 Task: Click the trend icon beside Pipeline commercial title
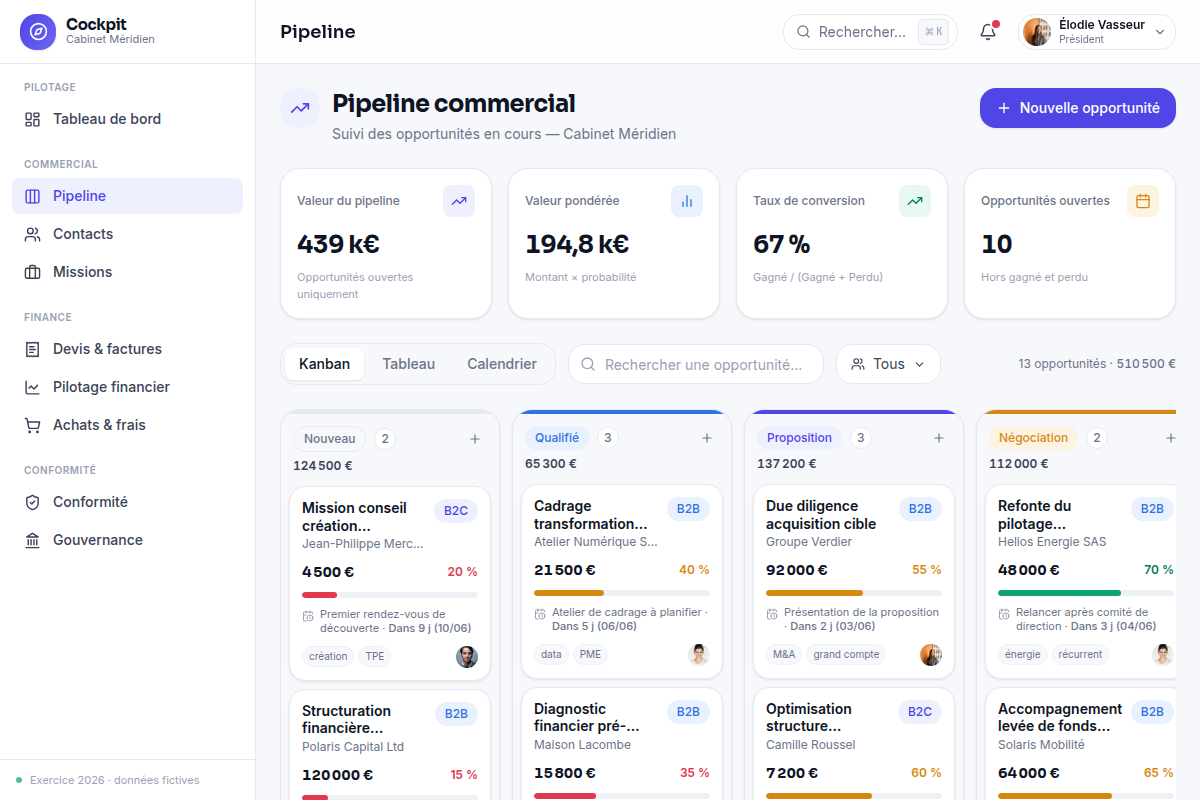click(x=300, y=108)
